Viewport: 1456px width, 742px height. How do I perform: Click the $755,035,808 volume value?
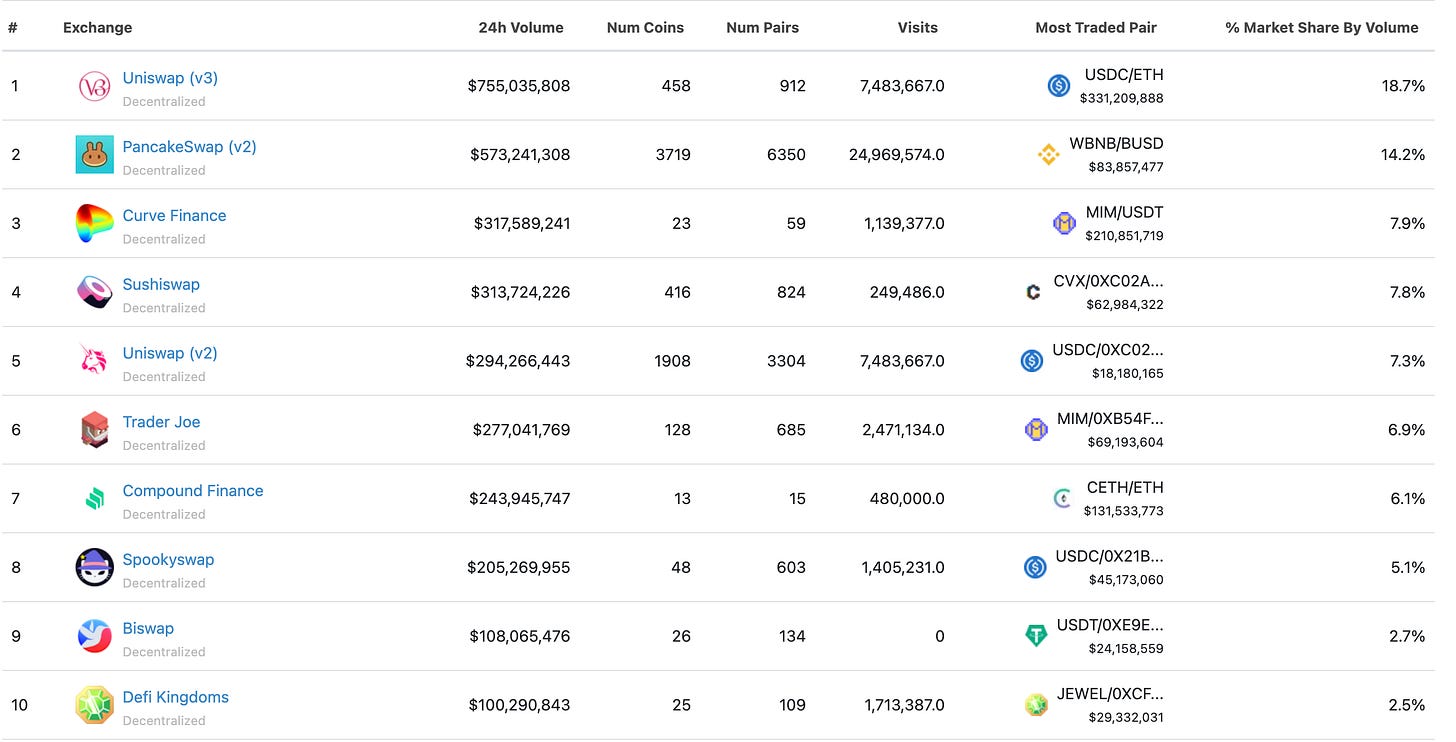click(519, 86)
